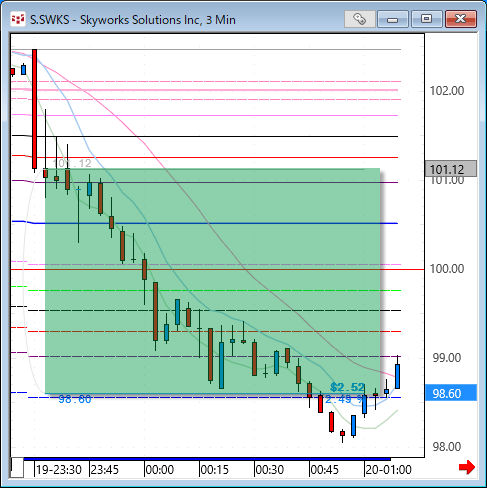The height and width of the screenshot is (488, 487).
Task: Click the 20-01:00 time axis label
Action: tap(389, 470)
